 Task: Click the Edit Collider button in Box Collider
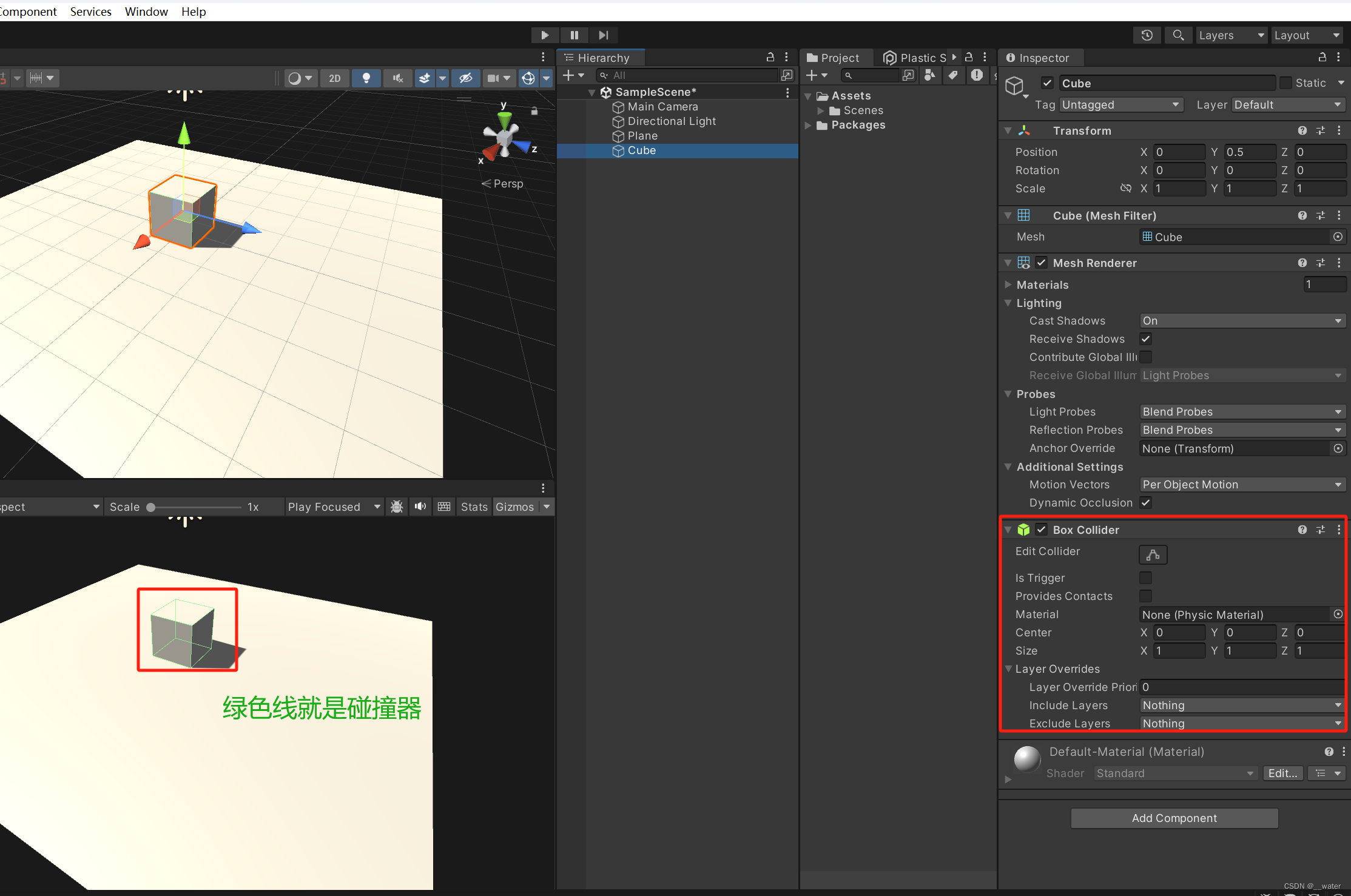pyautogui.click(x=1152, y=554)
